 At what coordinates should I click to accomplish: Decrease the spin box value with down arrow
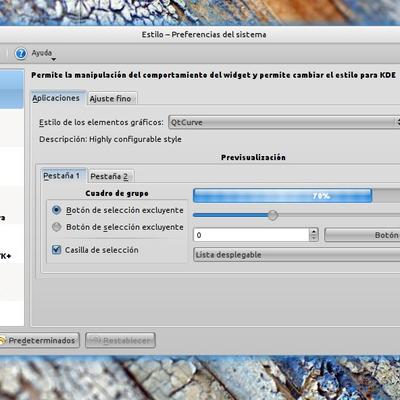314,238
